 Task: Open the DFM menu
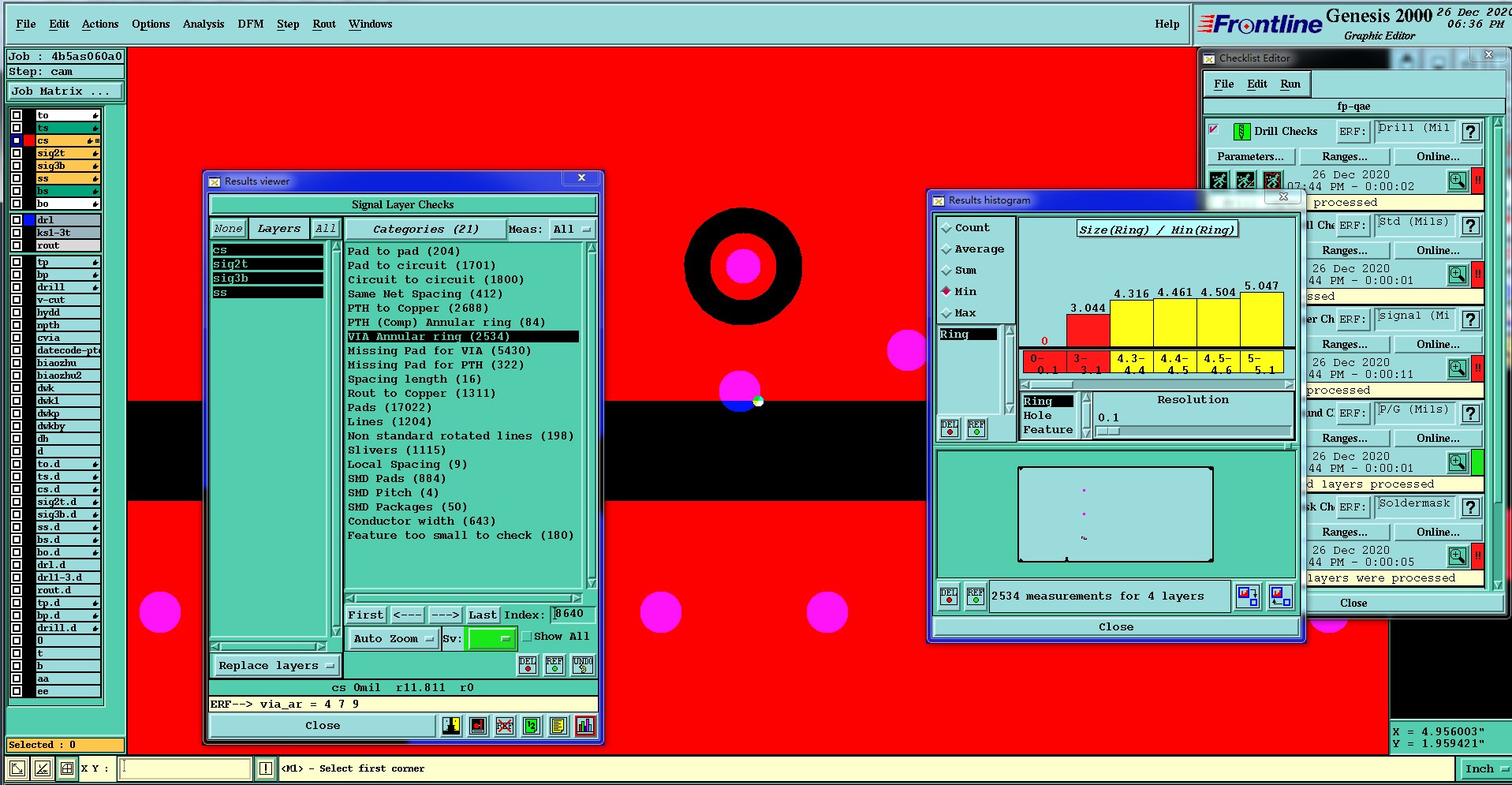click(251, 24)
